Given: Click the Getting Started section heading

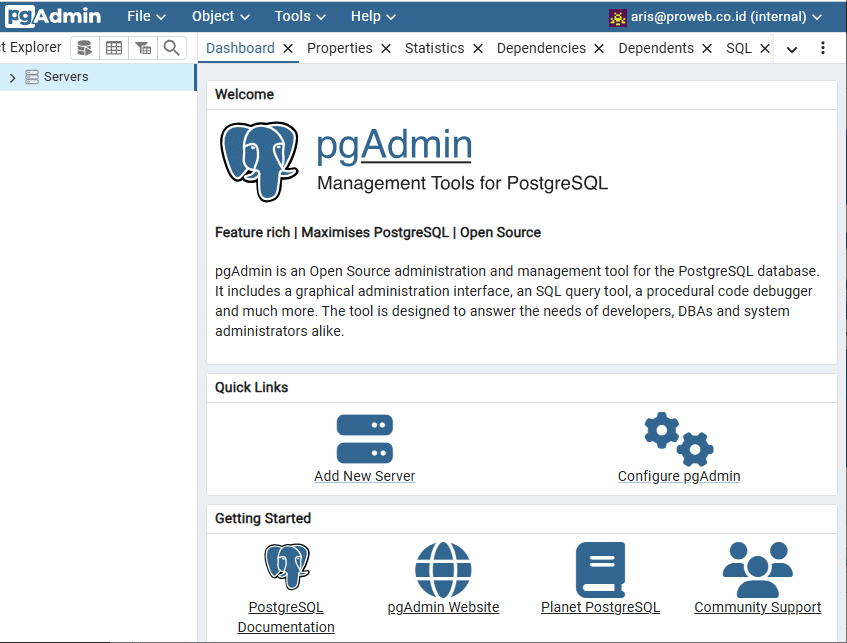Looking at the screenshot, I should tap(263, 519).
